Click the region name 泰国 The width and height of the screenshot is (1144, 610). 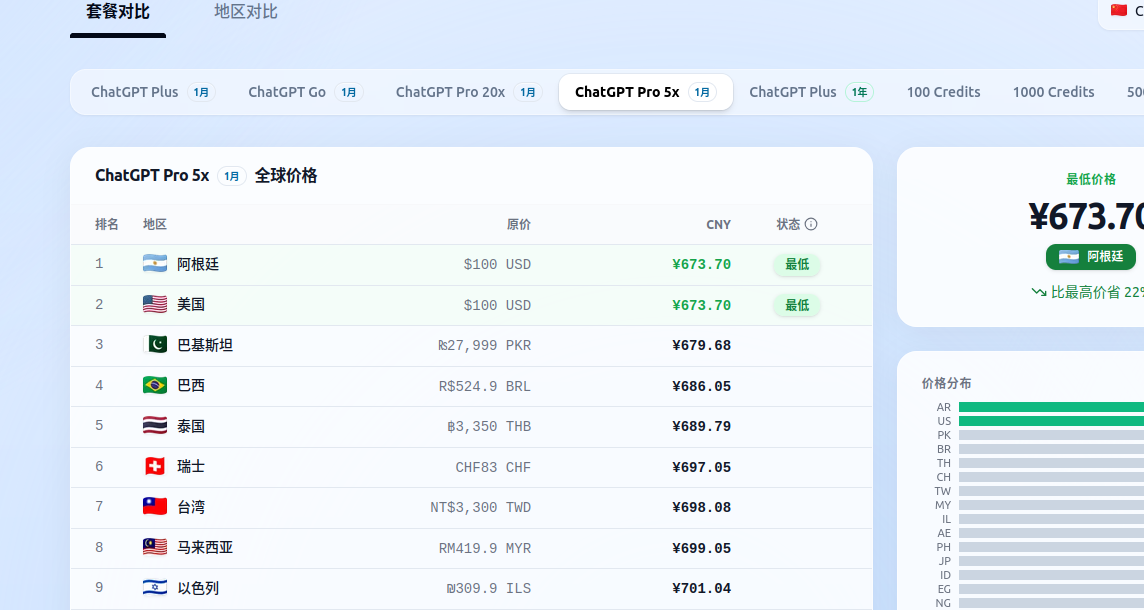pyautogui.click(x=191, y=426)
